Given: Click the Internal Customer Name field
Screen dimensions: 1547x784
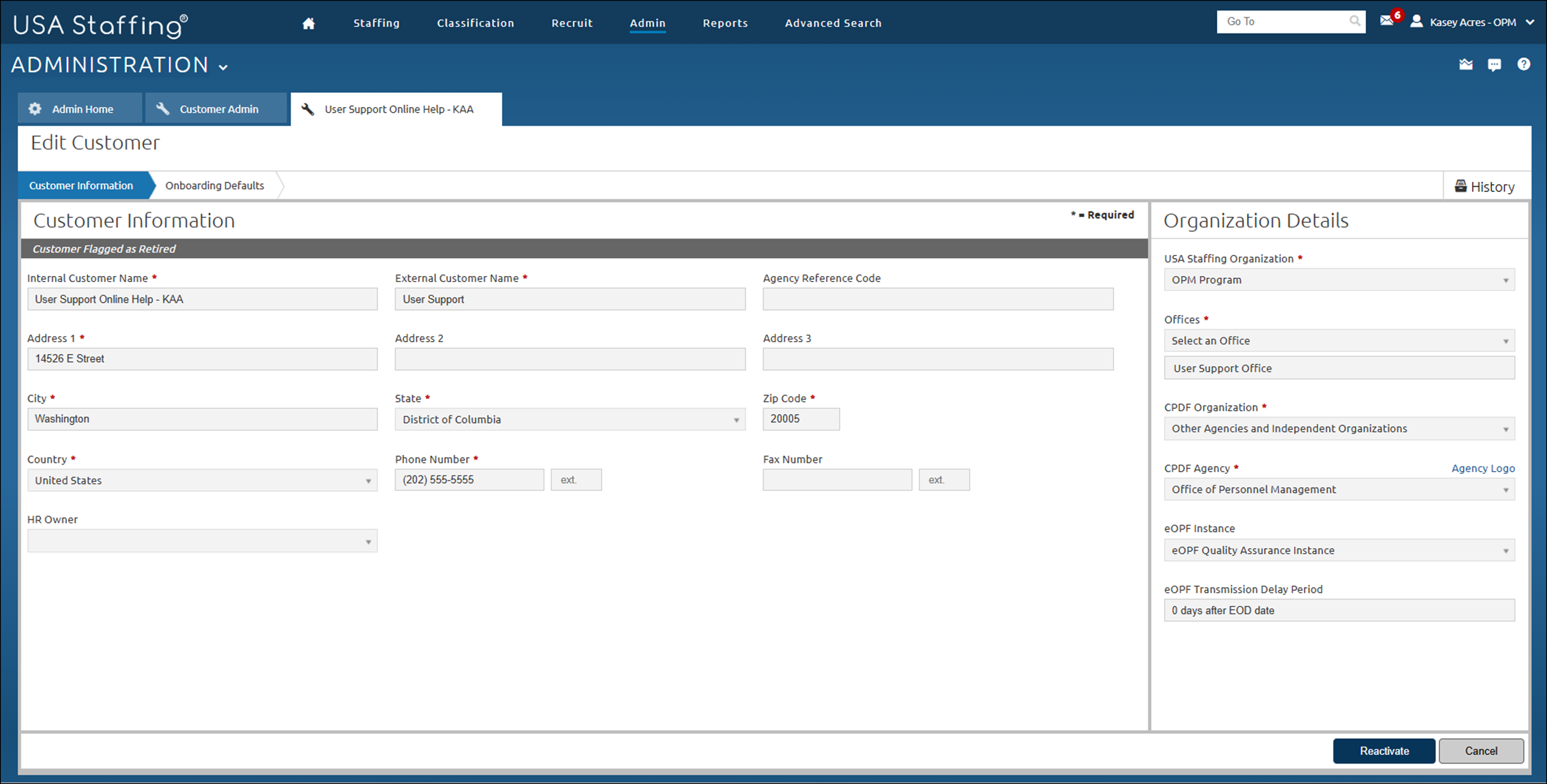Looking at the screenshot, I should point(202,299).
